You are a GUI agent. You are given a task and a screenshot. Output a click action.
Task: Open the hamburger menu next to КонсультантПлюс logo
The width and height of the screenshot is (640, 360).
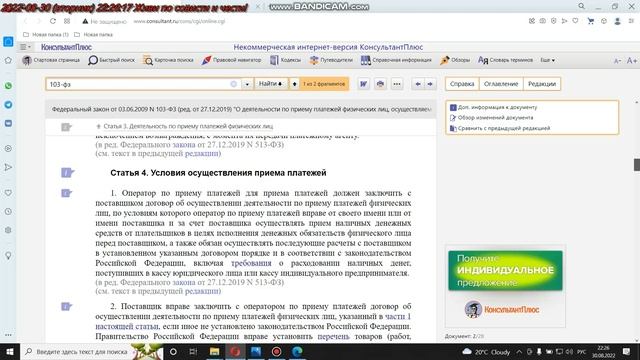[x=25, y=47]
